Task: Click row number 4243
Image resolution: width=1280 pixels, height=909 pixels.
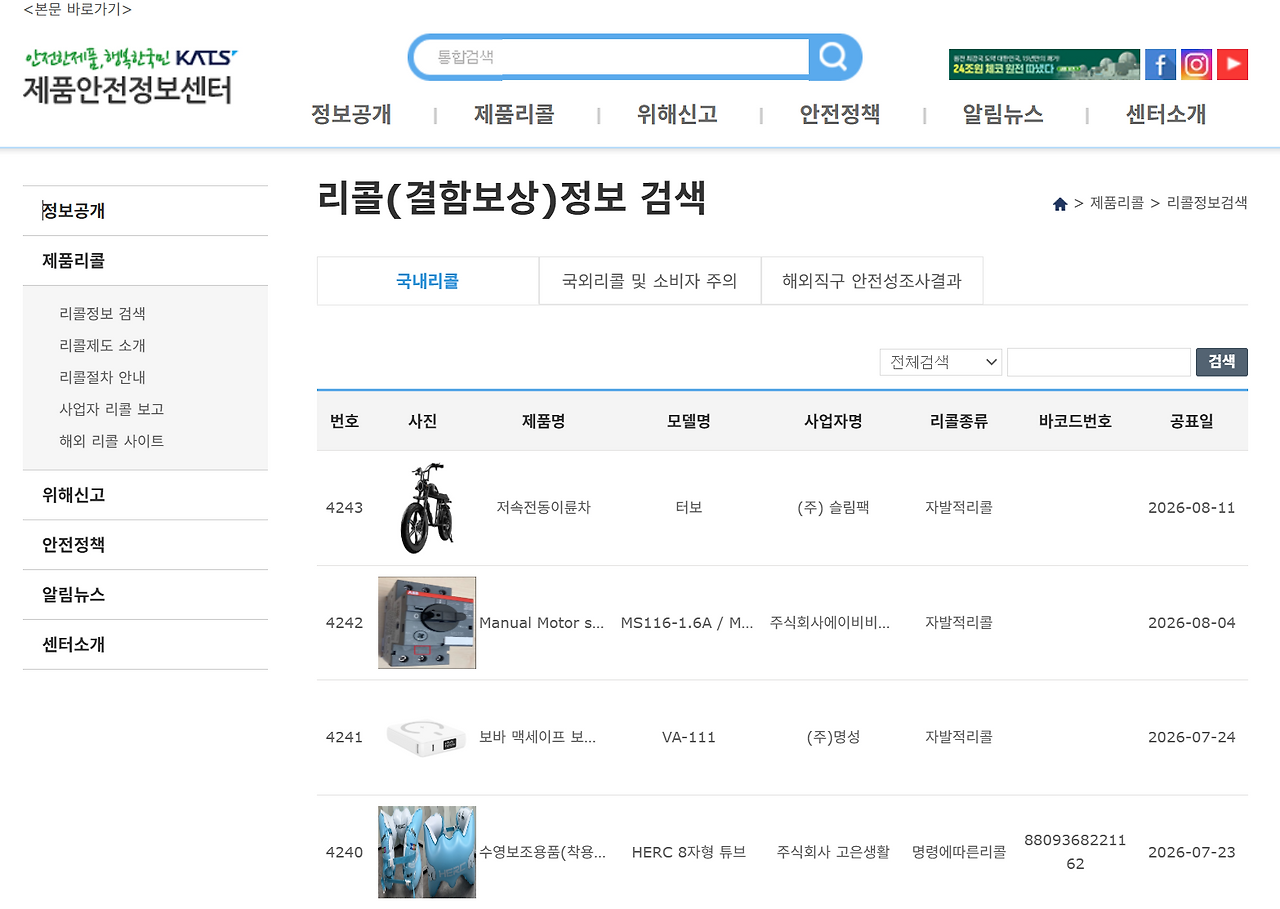Action: 344,508
